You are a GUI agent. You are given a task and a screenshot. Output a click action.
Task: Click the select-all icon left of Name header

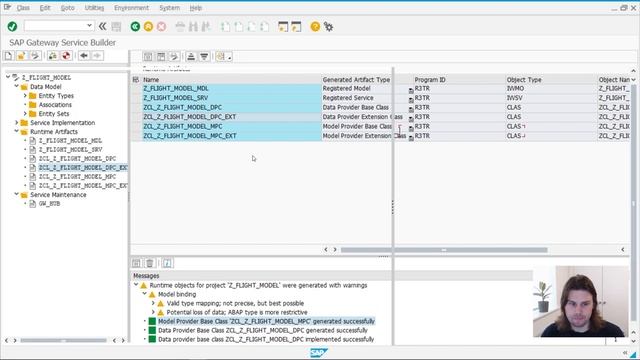pos(136,80)
